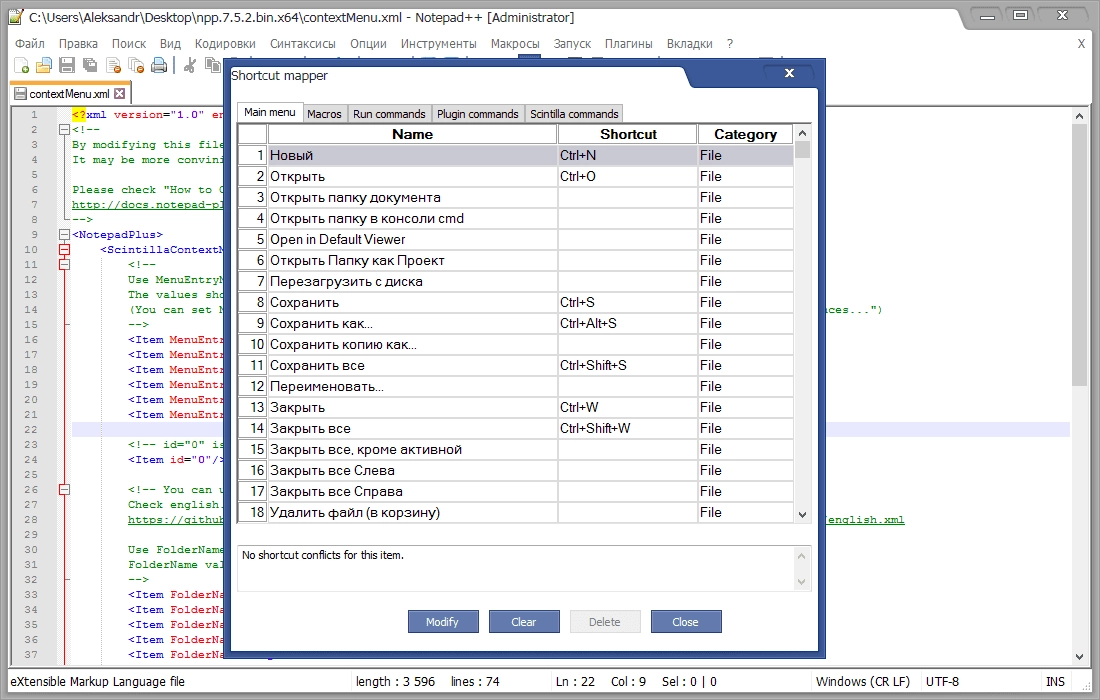Click the Open file folder icon
The image size is (1100, 700).
(43, 66)
